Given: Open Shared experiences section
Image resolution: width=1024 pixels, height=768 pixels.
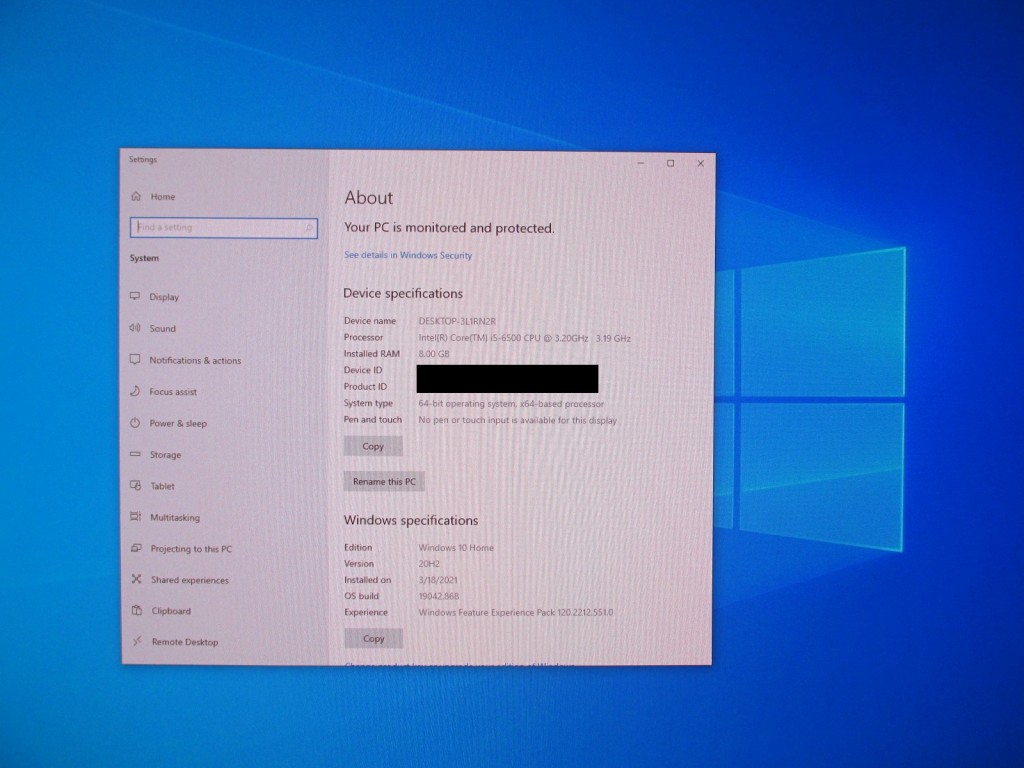Looking at the screenshot, I should coord(189,580).
